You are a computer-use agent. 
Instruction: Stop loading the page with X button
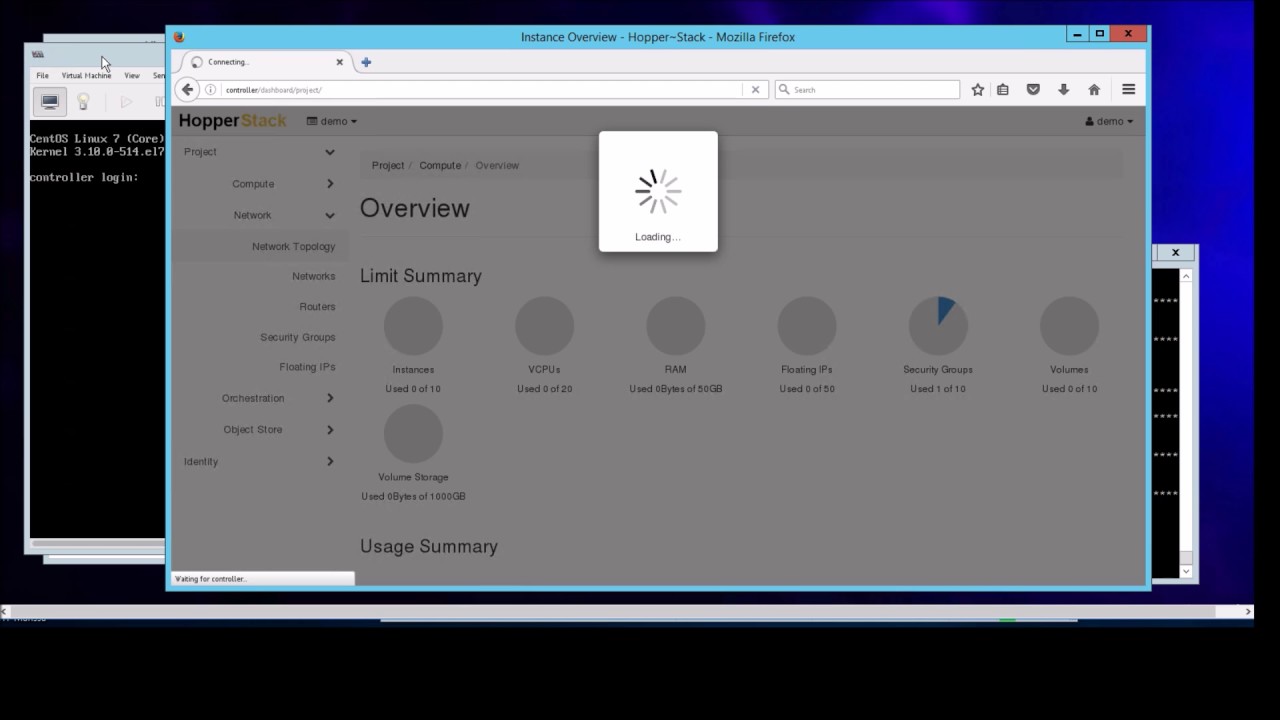(x=755, y=89)
